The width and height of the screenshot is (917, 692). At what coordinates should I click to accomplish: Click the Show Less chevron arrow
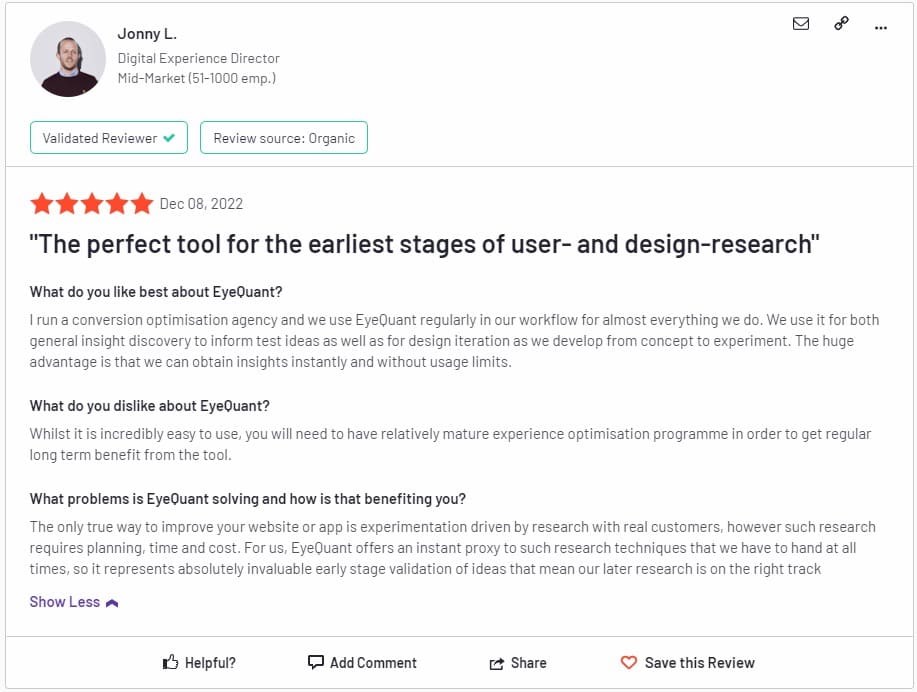112,603
